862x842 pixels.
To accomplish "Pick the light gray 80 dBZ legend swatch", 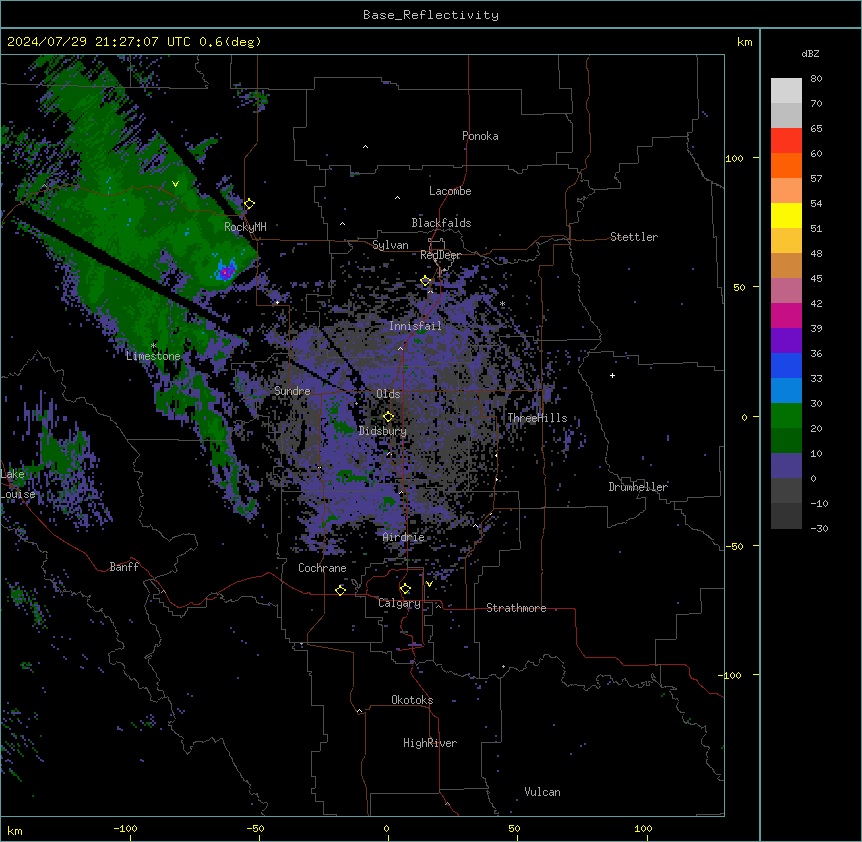I will pos(786,91).
